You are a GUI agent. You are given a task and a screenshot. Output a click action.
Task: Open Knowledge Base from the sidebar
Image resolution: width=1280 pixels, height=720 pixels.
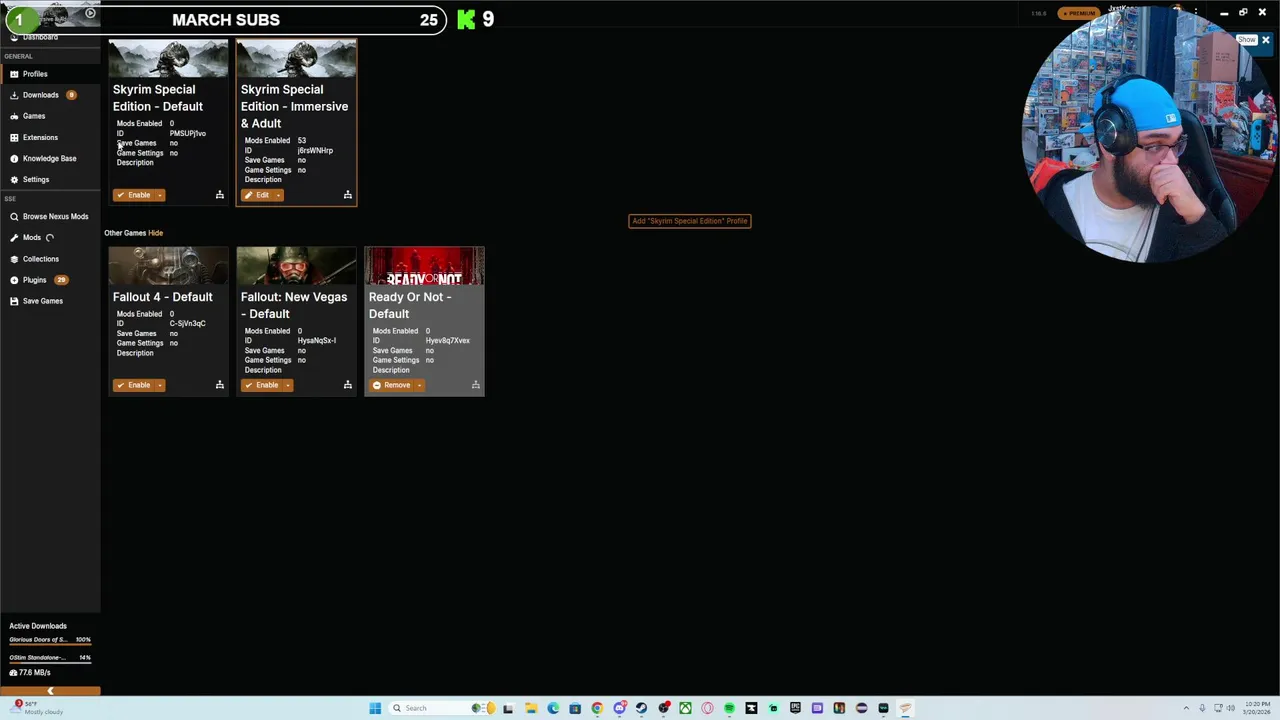click(x=49, y=158)
